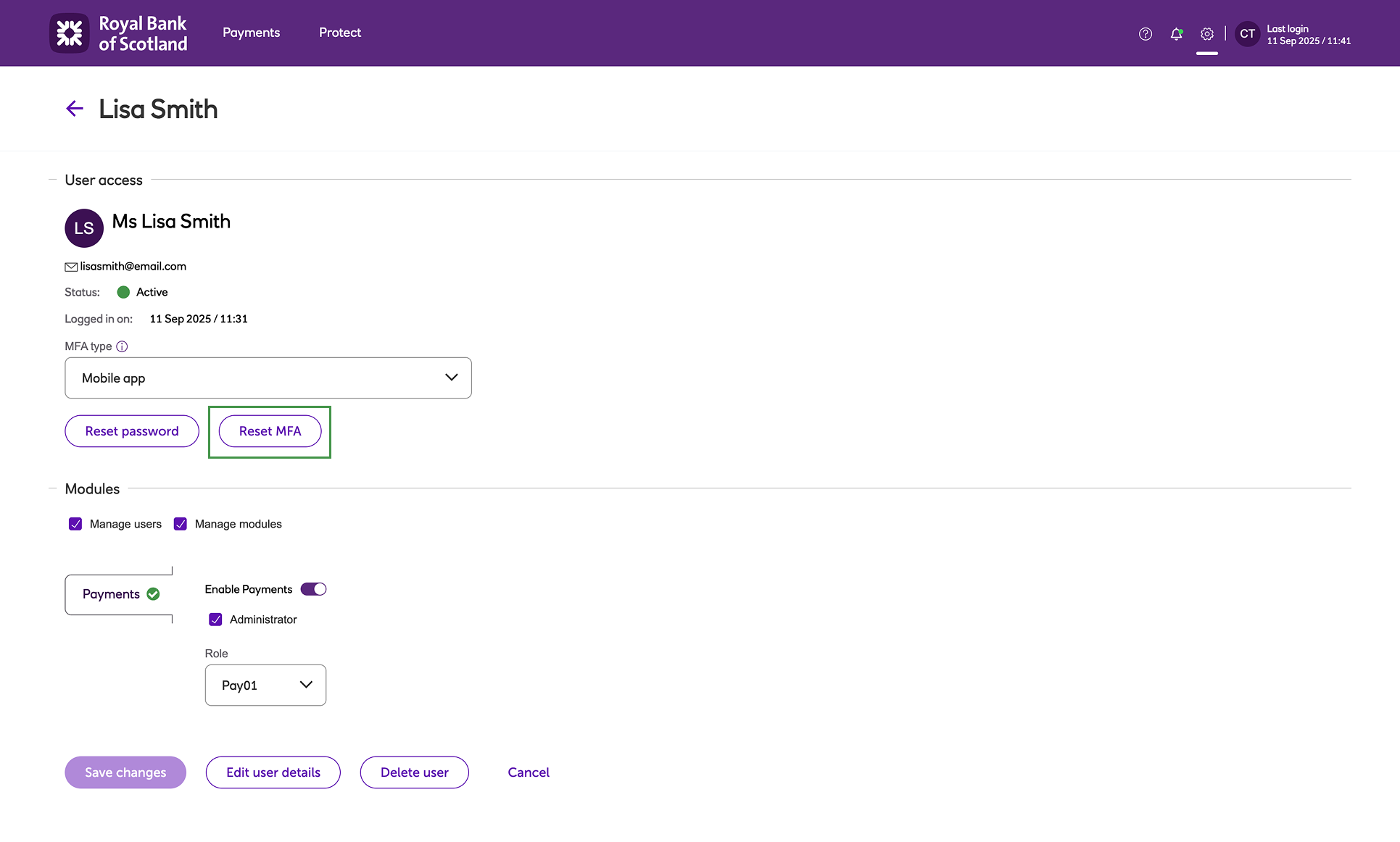Expand the Pay01 role dropdown
This screenshot has width=1400, height=842.
265,685
